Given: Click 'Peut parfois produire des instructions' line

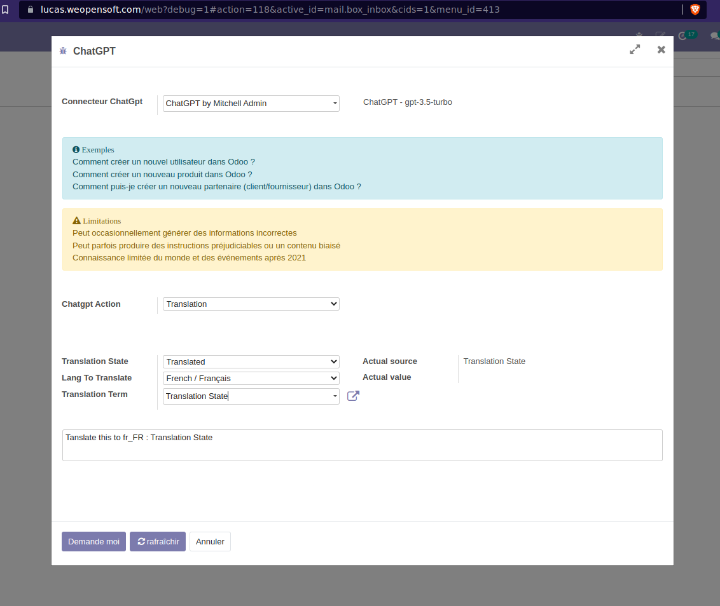Looking at the screenshot, I should [x=206, y=246].
